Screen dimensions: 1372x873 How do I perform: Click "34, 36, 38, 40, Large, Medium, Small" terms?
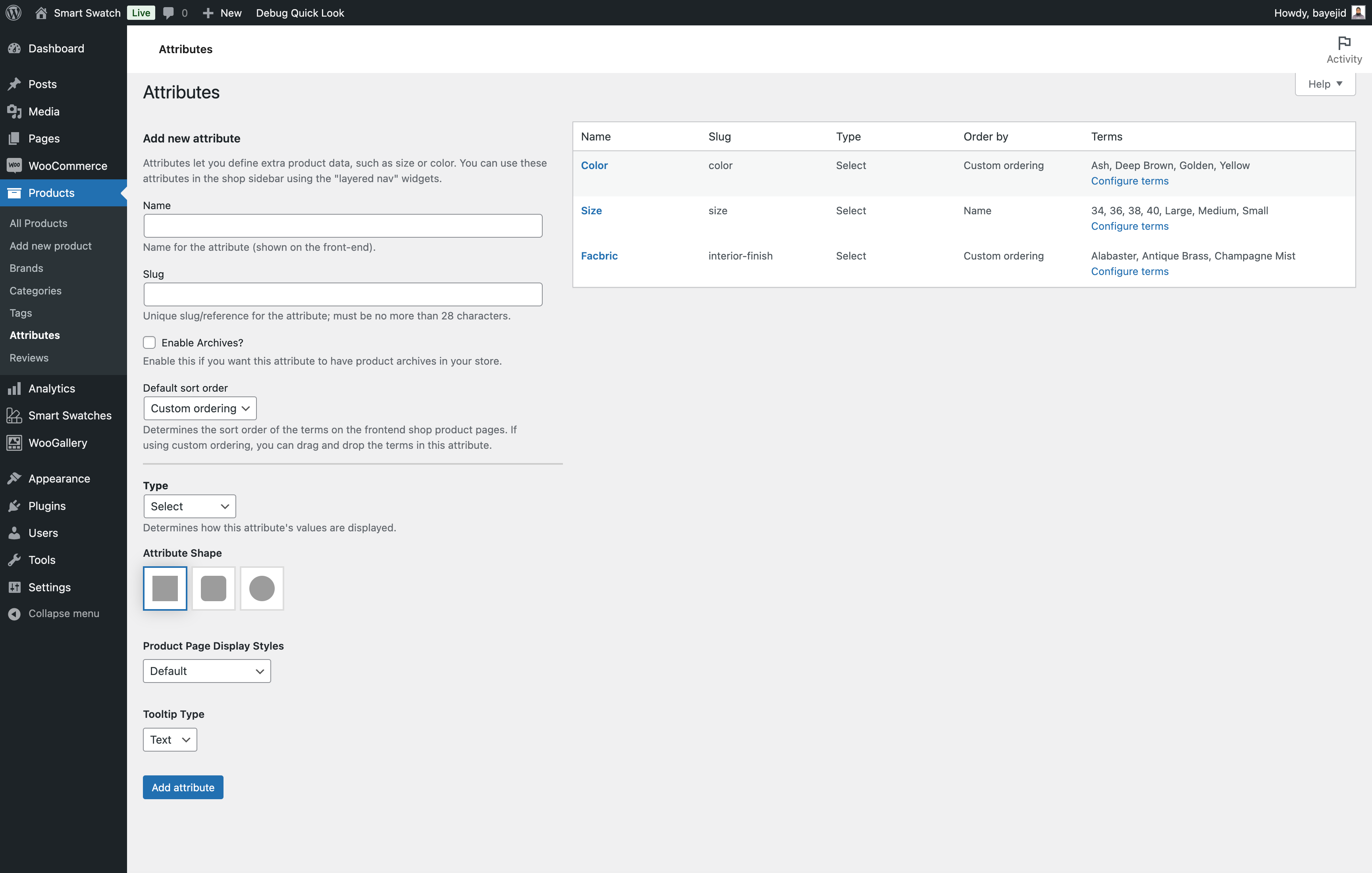pos(1179,211)
